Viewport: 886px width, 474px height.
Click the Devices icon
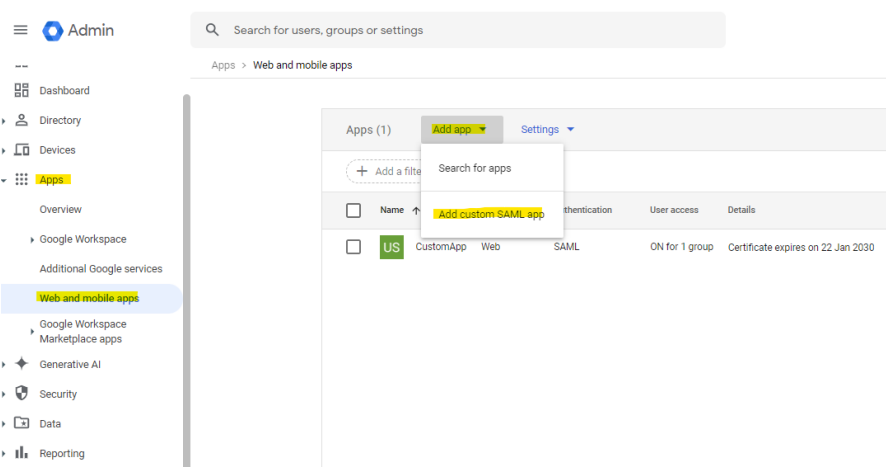pos(21,150)
